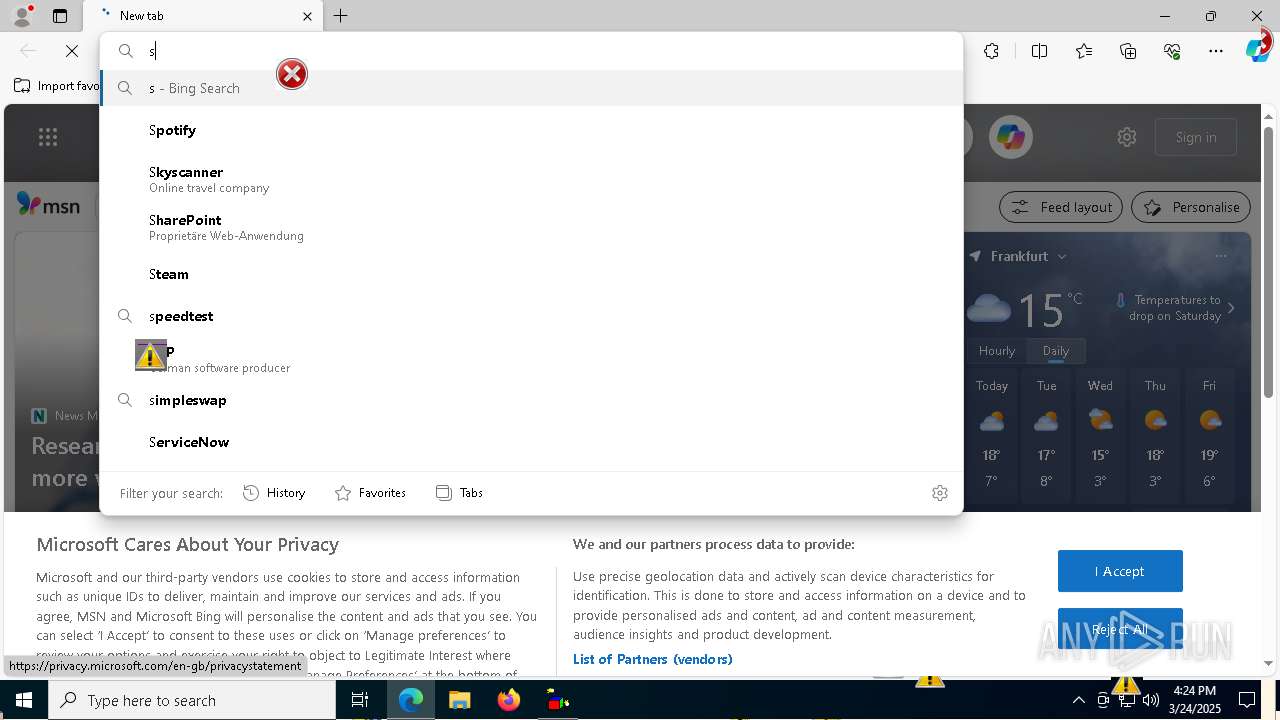The height and width of the screenshot is (720, 1280).
Task: Choose the Steam suggestion
Action: (x=531, y=274)
